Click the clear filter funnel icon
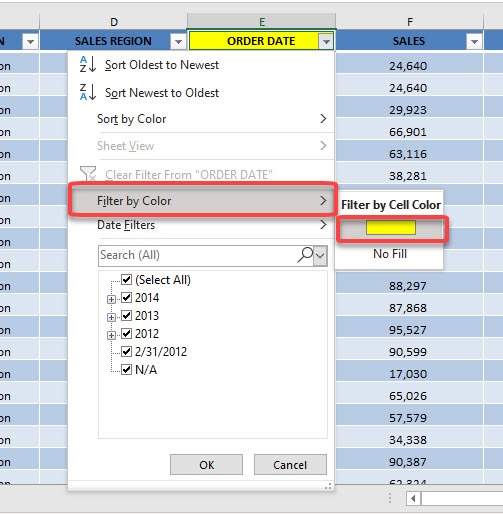Viewport: 503px width, 514px height. (88, 174)
